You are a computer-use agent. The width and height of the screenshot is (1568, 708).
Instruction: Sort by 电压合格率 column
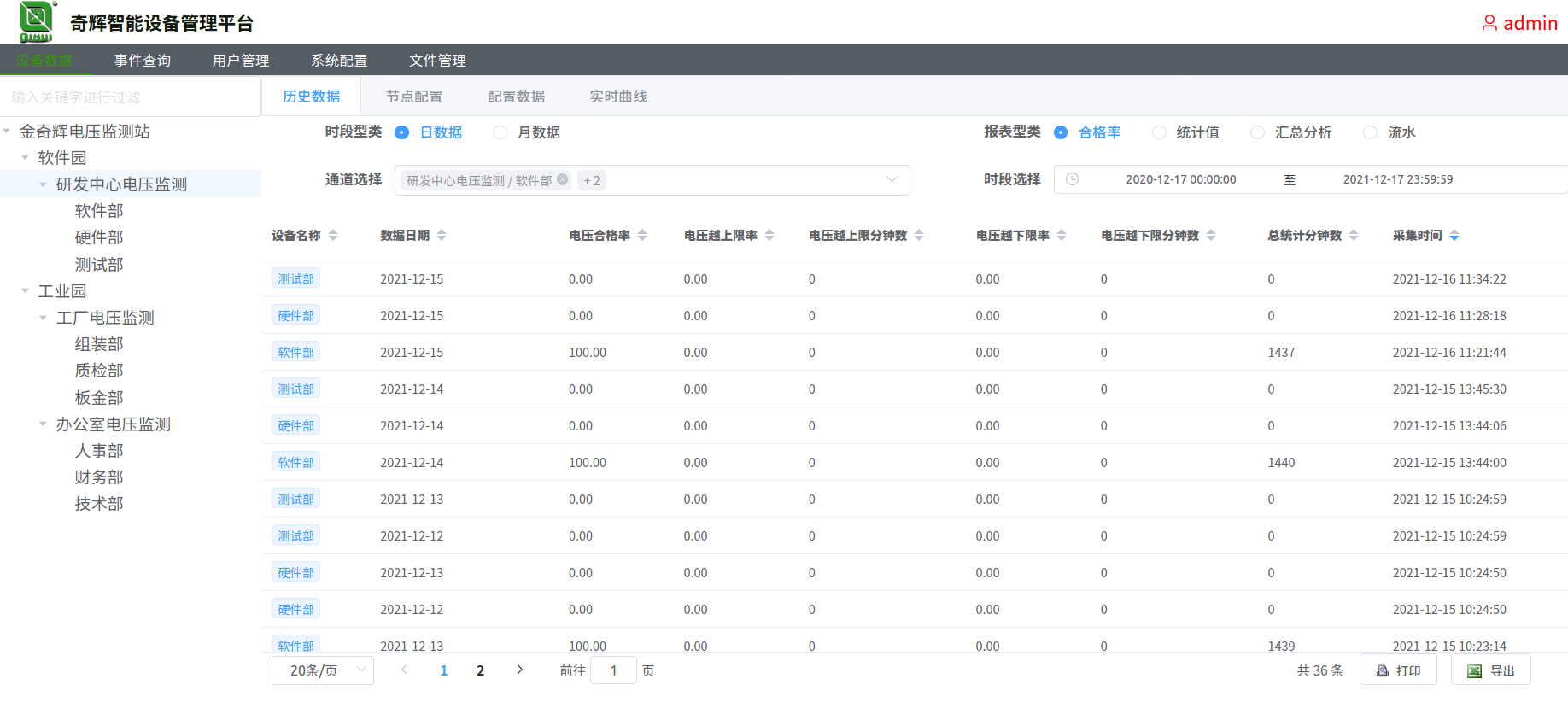(642, 235)
